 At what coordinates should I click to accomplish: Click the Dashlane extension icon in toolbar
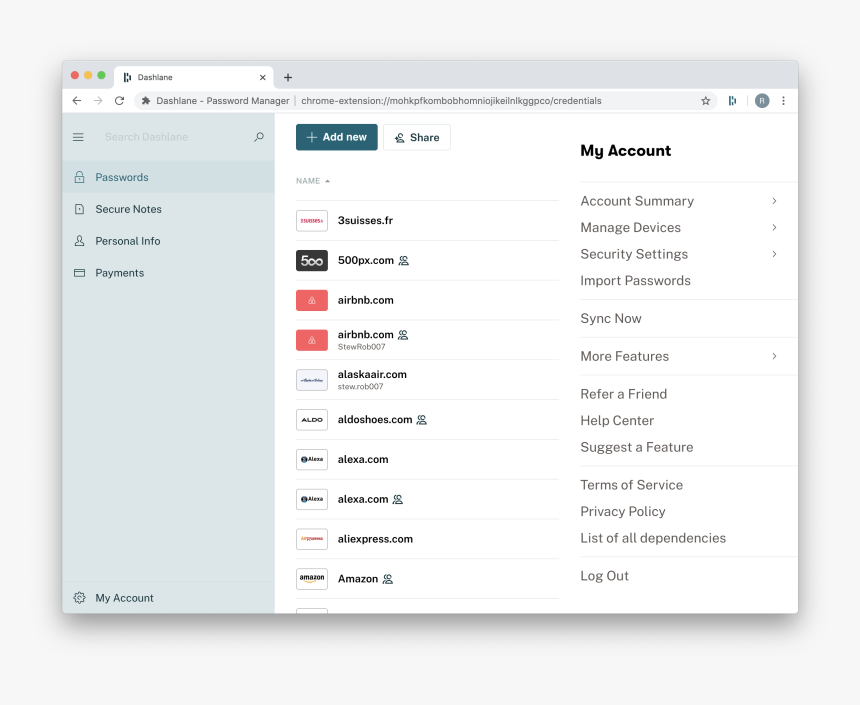tap(732, 100)
